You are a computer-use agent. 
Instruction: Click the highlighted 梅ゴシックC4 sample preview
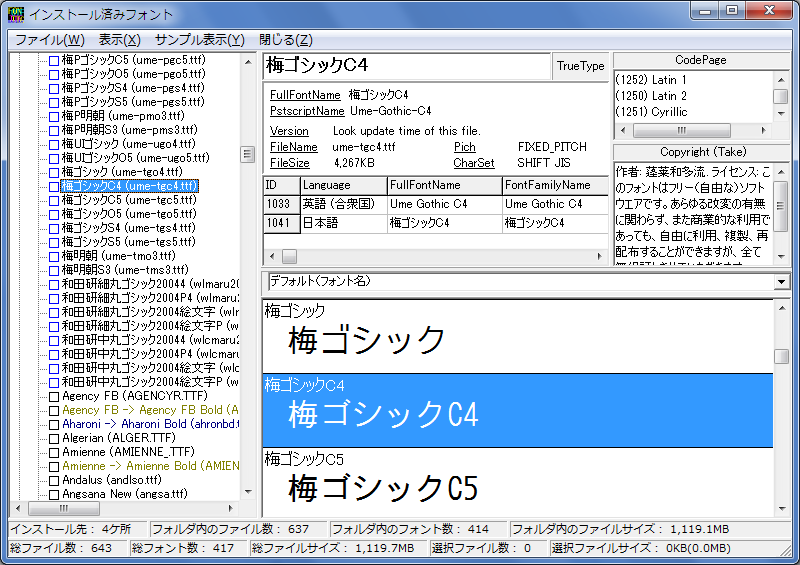(518, 410)
